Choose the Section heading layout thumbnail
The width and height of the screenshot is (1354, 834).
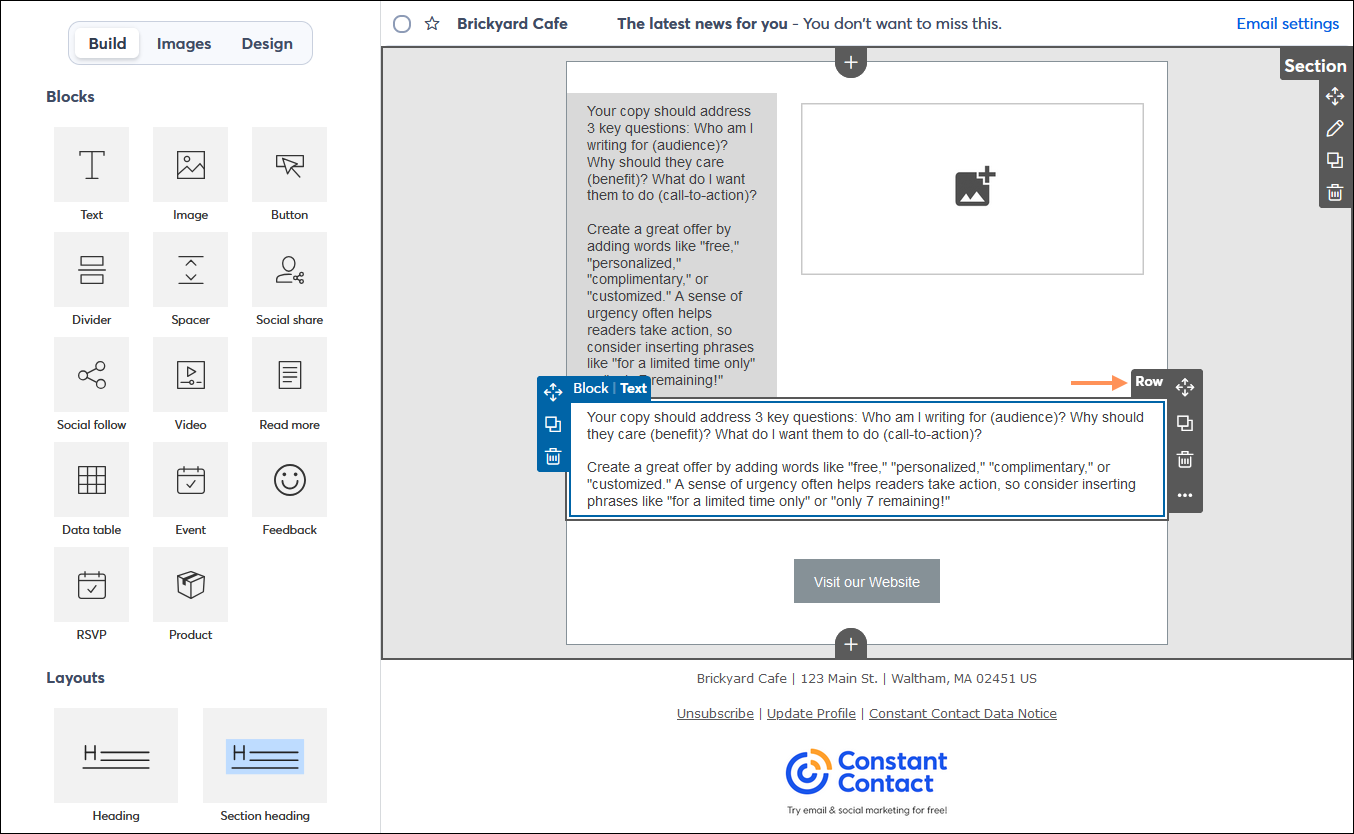(x=265, y=755)
